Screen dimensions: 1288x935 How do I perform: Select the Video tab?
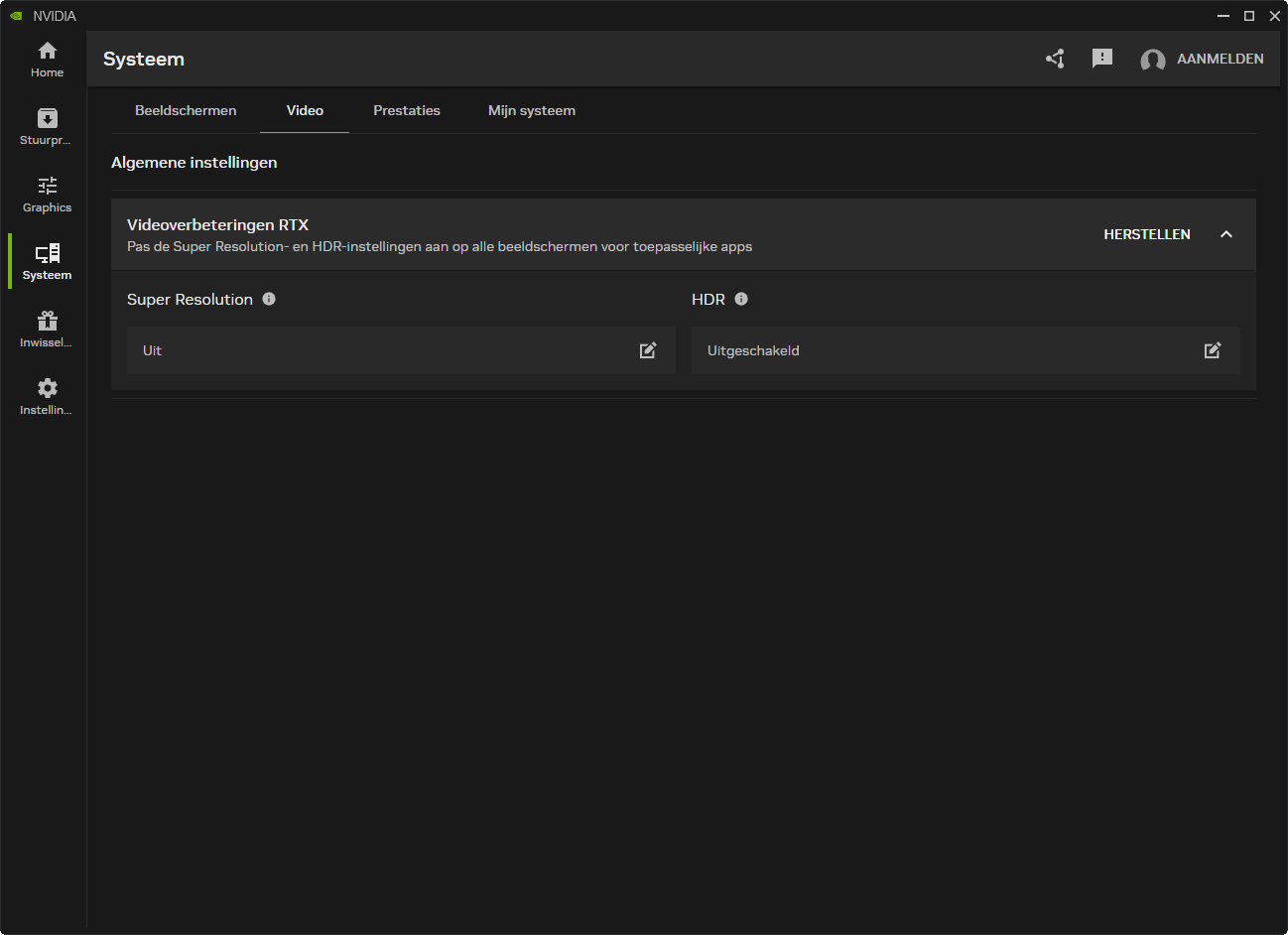[x=305, y=110]
